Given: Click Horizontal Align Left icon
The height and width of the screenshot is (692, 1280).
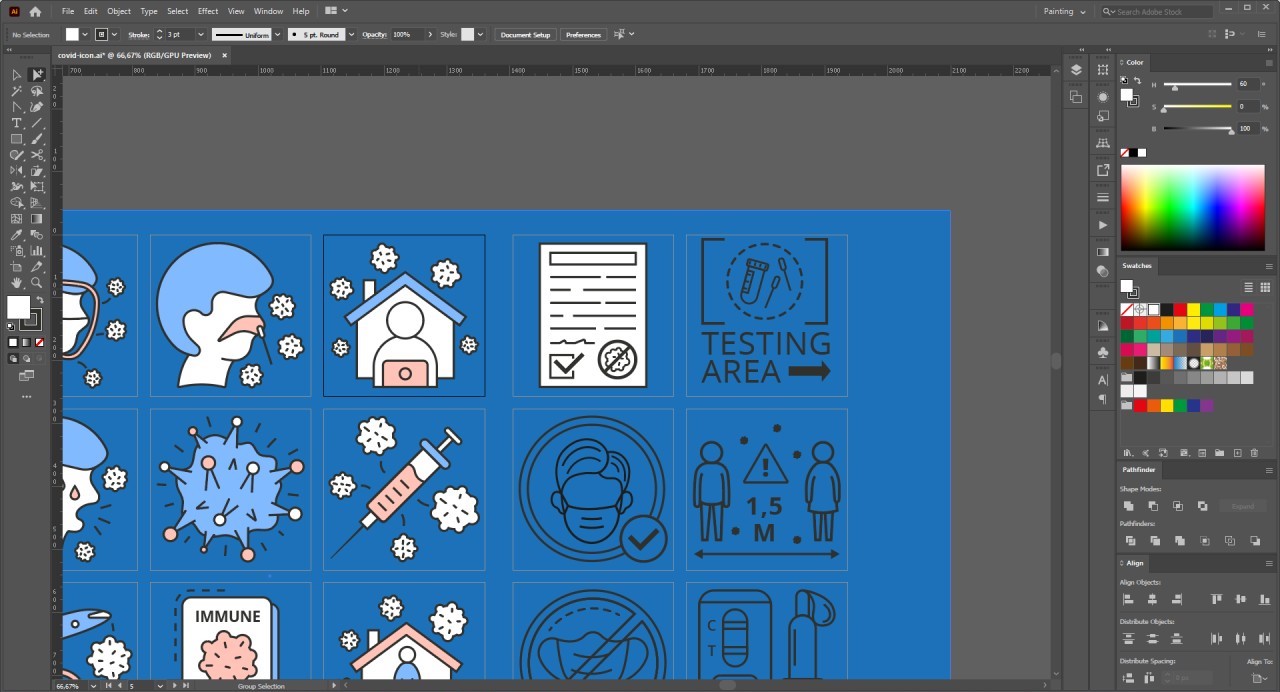Looking at the screenshot, I should (1128, 599).
